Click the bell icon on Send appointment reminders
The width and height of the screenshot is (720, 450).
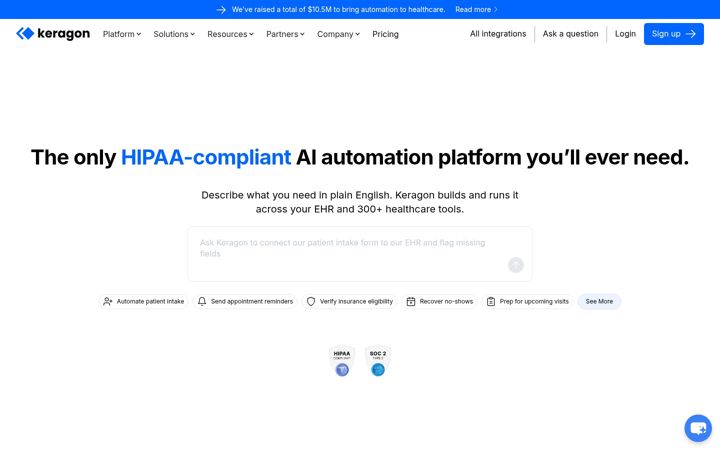pyautogui.click(x=202, y=302)
